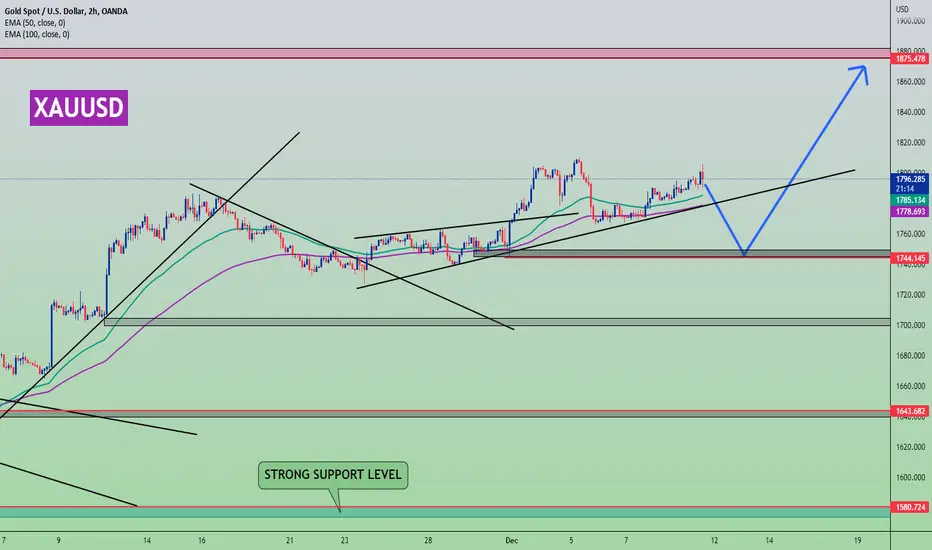Click the date 28 on time axis
This screenshot has width=932, height=550.
[x=428, y=540]
